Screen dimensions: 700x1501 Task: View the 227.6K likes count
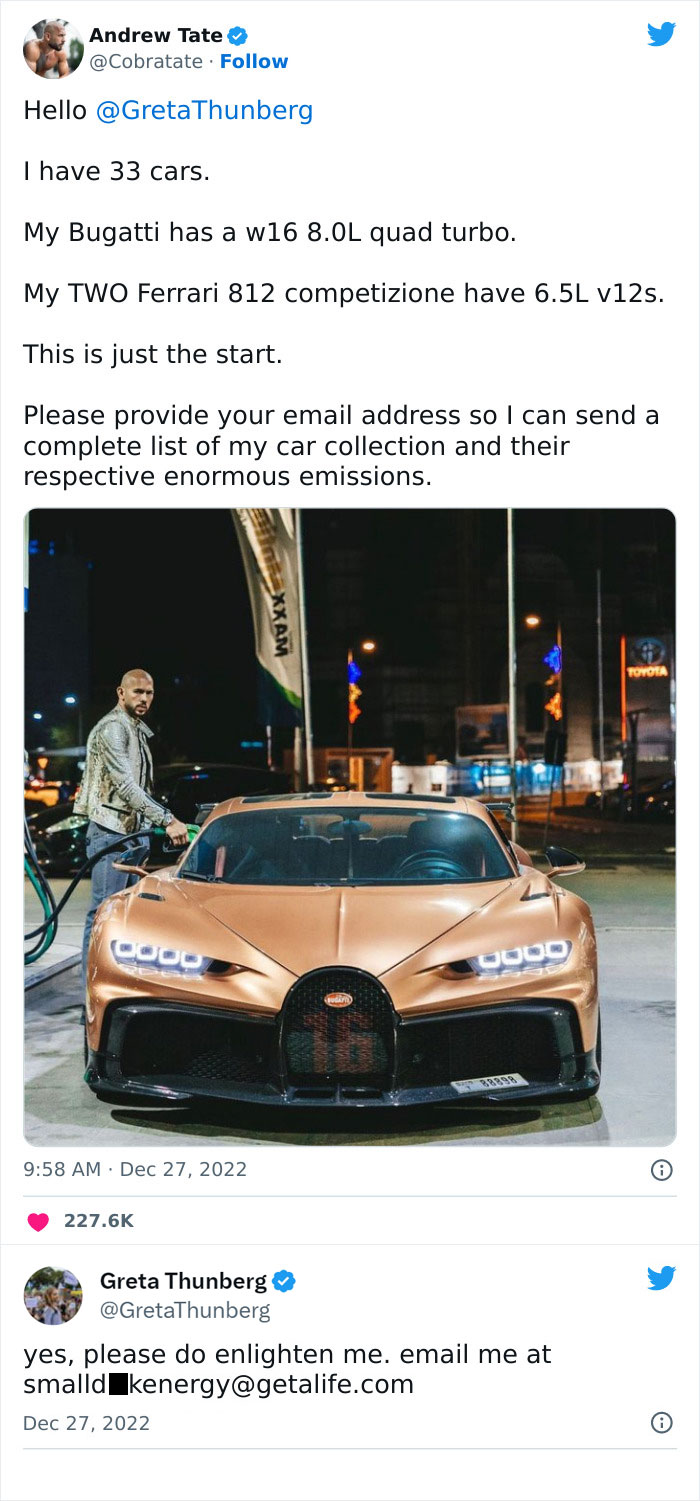(x=98, y=1221)
